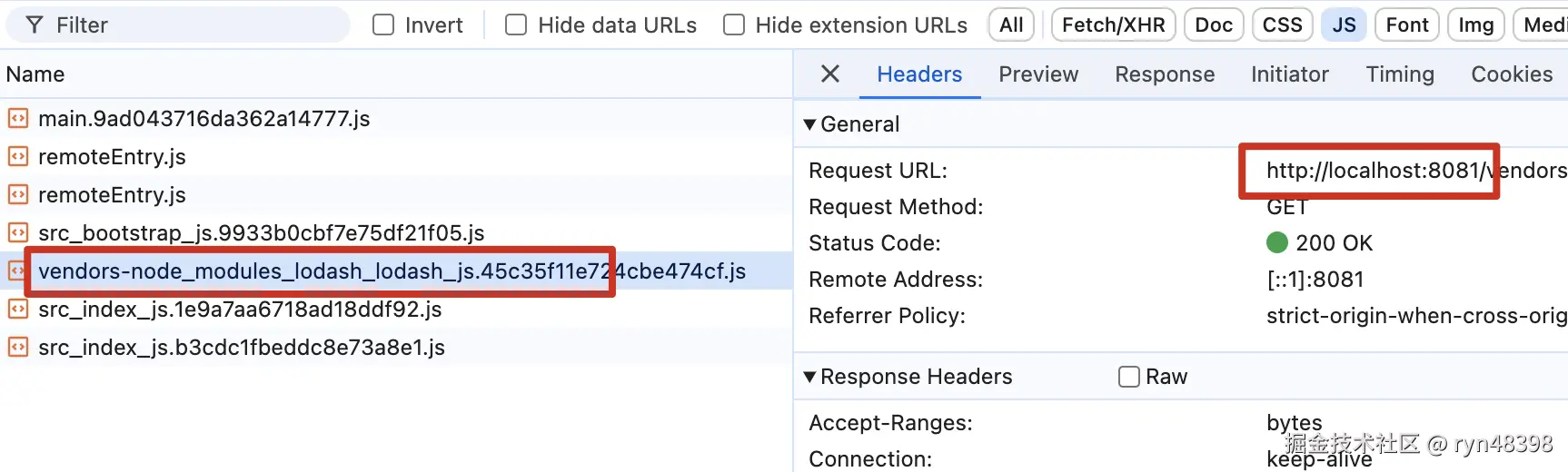Click the green 200 OK status dot

tap(1277, 242)
